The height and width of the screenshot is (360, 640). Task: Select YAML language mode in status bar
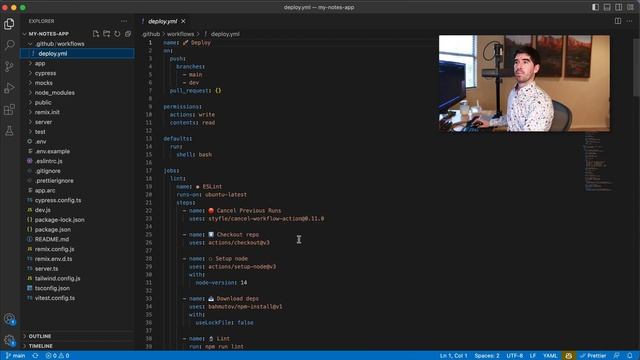click(x=550, y=356)
